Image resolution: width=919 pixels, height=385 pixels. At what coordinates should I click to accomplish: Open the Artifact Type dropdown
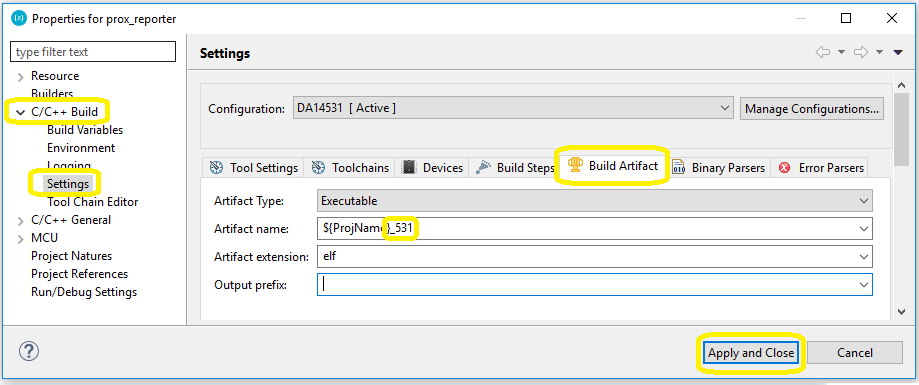[594, 200]
